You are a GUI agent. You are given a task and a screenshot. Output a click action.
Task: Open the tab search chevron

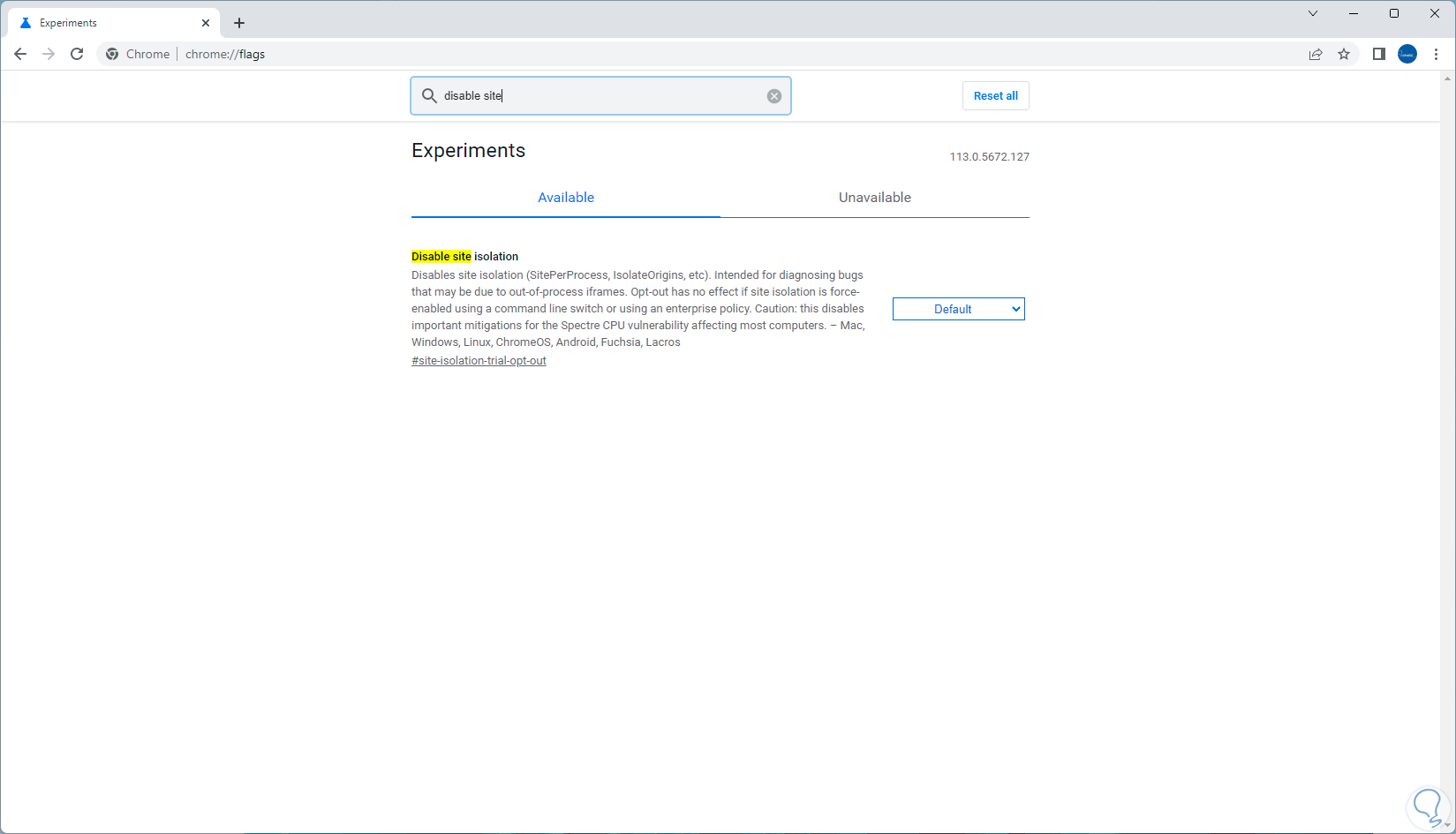coord(1313,13)
